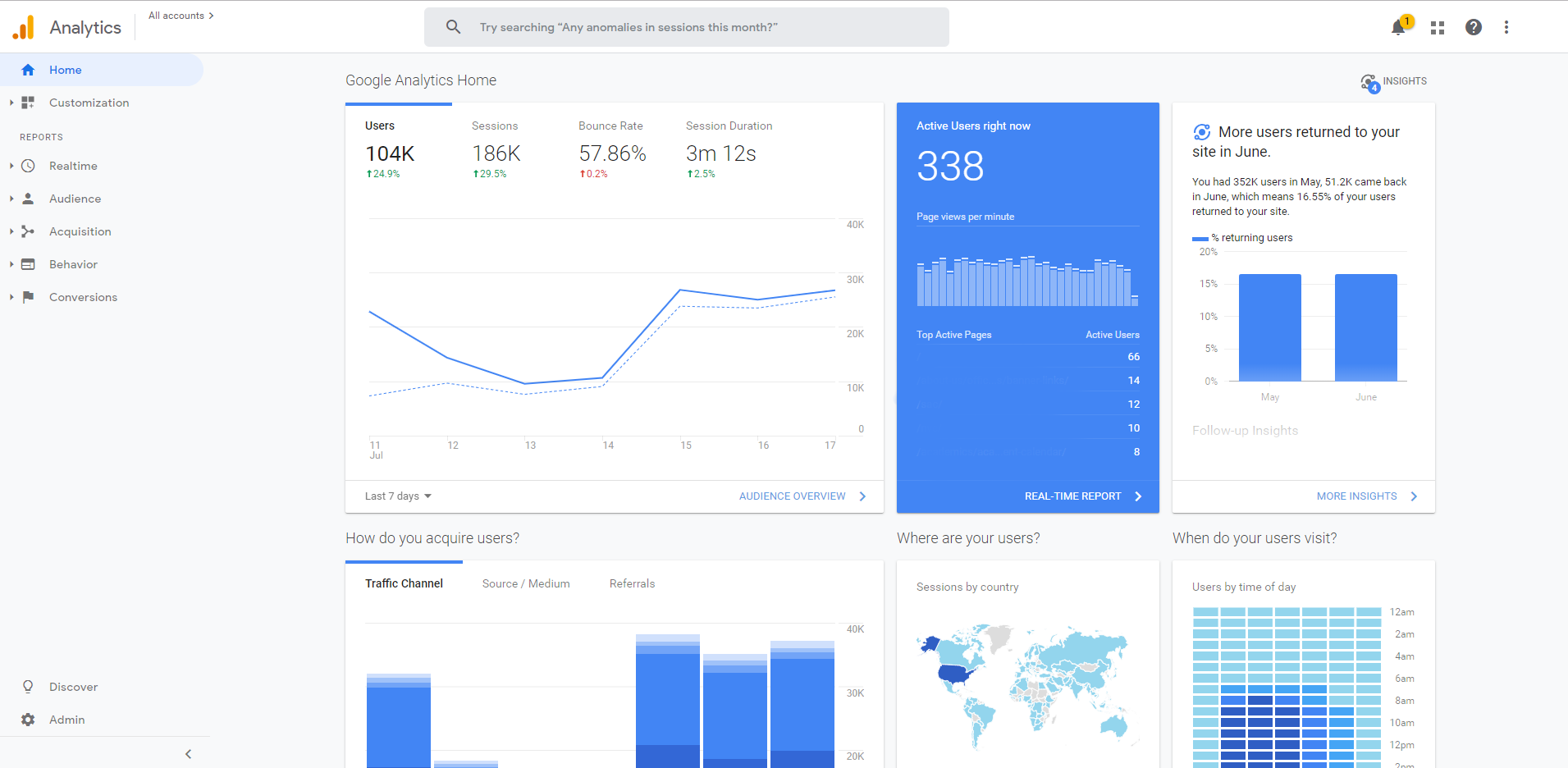Click the active page row with 14 users
Screen dimensions: 1568x768
[1028, 381]
